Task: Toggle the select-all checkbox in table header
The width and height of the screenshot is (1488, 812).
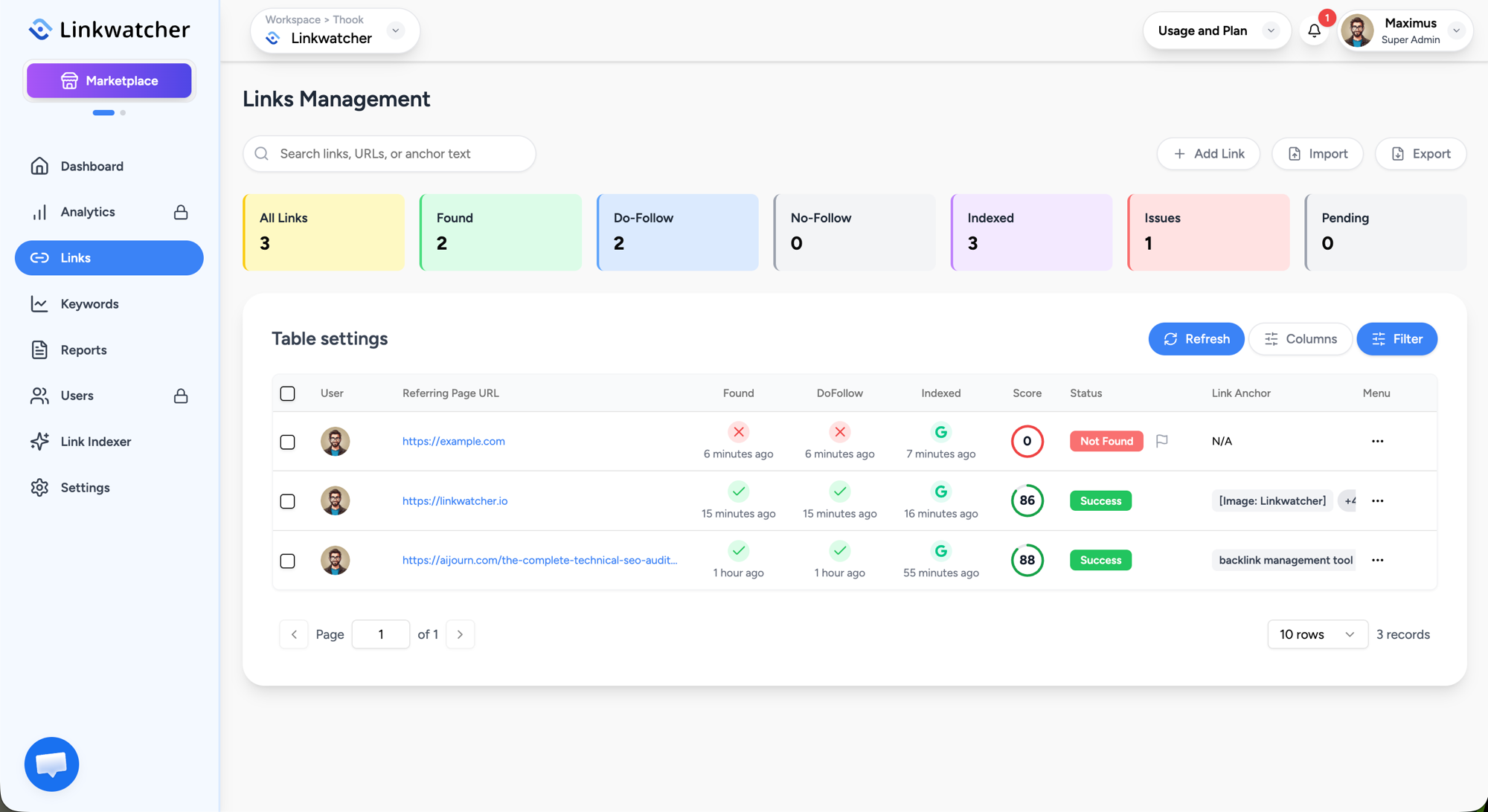Action: (288, 393)
